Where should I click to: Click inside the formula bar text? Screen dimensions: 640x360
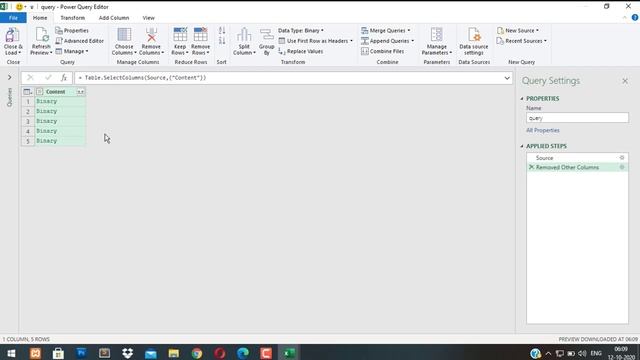(x=145, y=78)
